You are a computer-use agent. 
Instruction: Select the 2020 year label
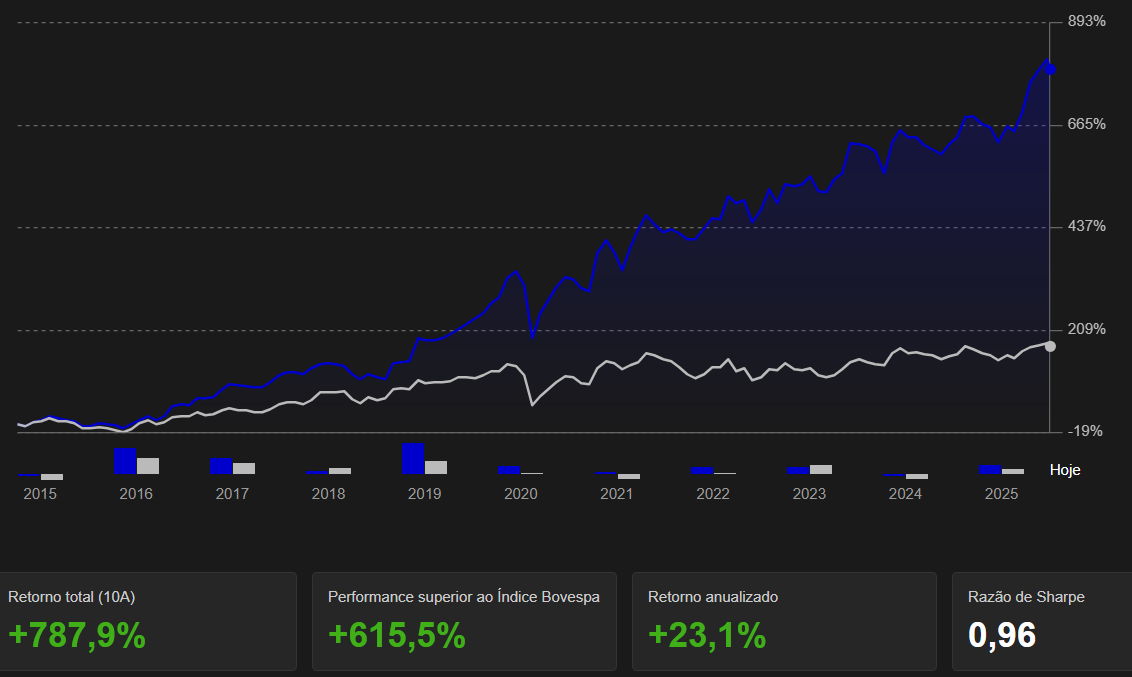click(x=521, y=494)
